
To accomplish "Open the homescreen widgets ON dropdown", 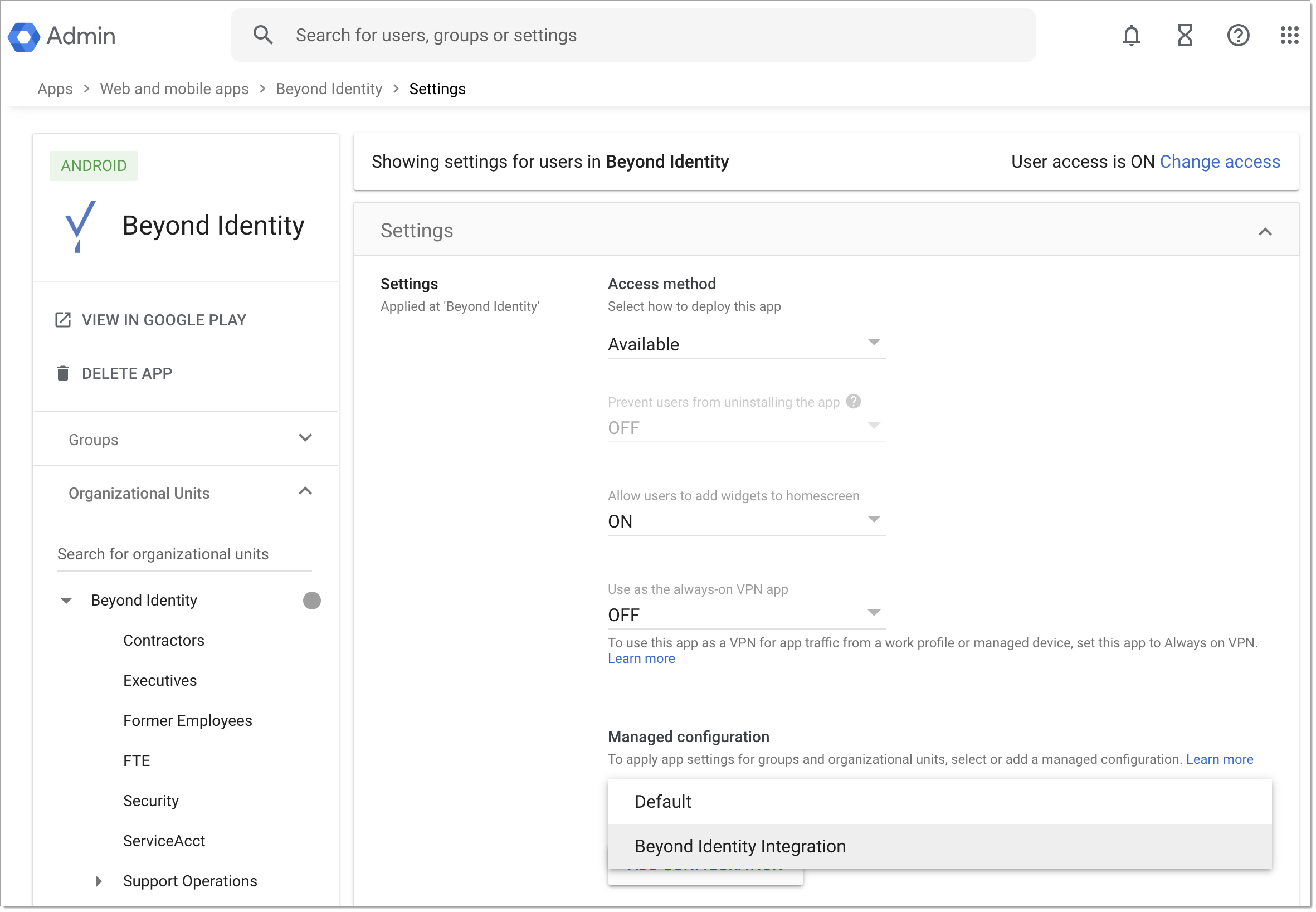I will pyautogui.click(x=745, y=521).
